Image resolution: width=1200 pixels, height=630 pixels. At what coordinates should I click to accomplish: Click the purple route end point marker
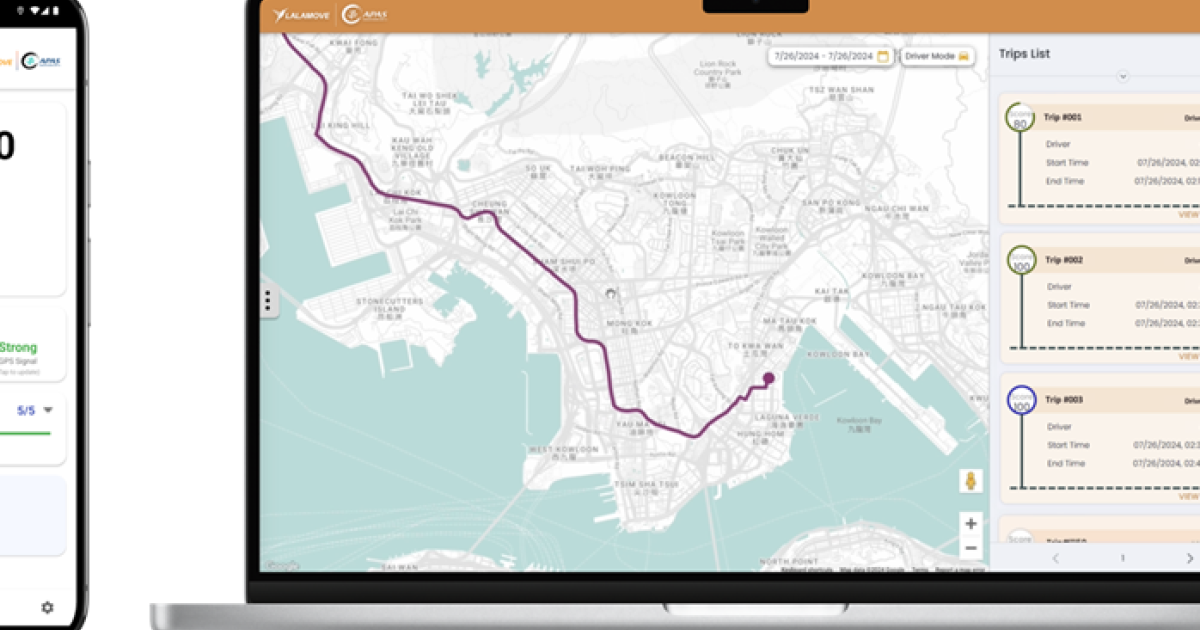click(769, 378)
